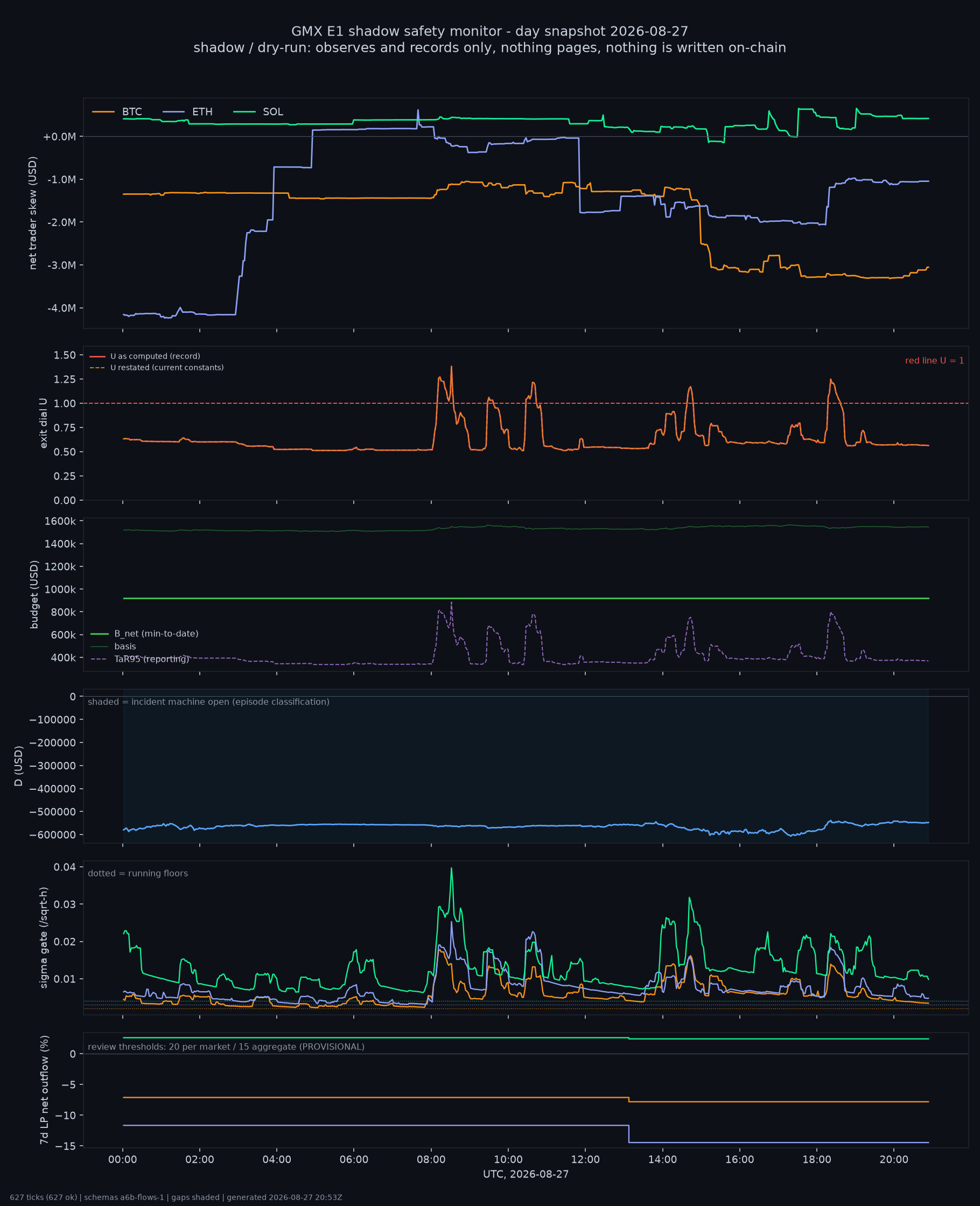Click the '800k' budget tick label
Image resolution: width=980 pixels, height=1206 pixels.
tap(62, 612)
